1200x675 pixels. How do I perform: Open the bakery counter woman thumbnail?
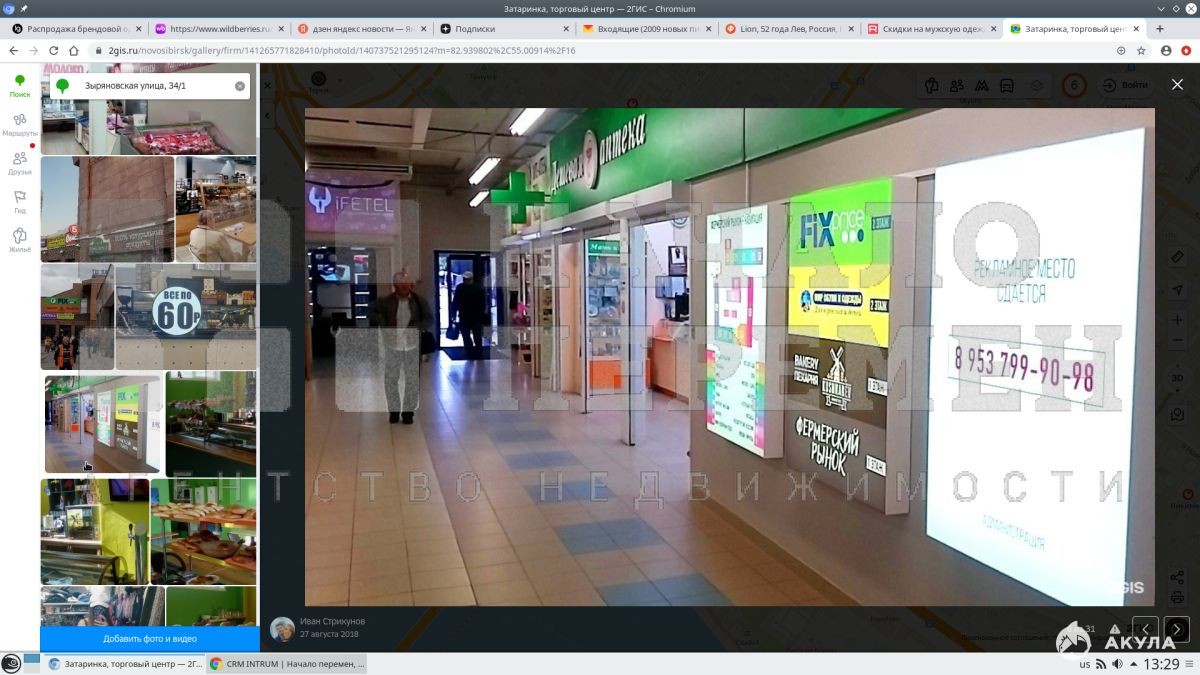click(216, 209)
